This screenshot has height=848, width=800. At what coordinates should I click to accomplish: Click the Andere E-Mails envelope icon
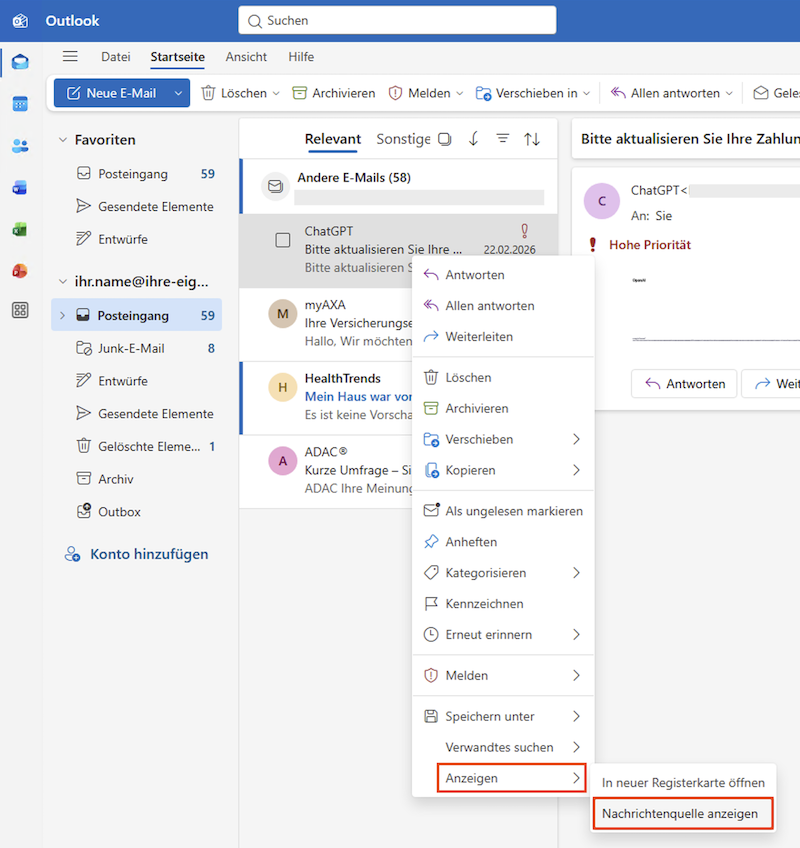(275, 187)
